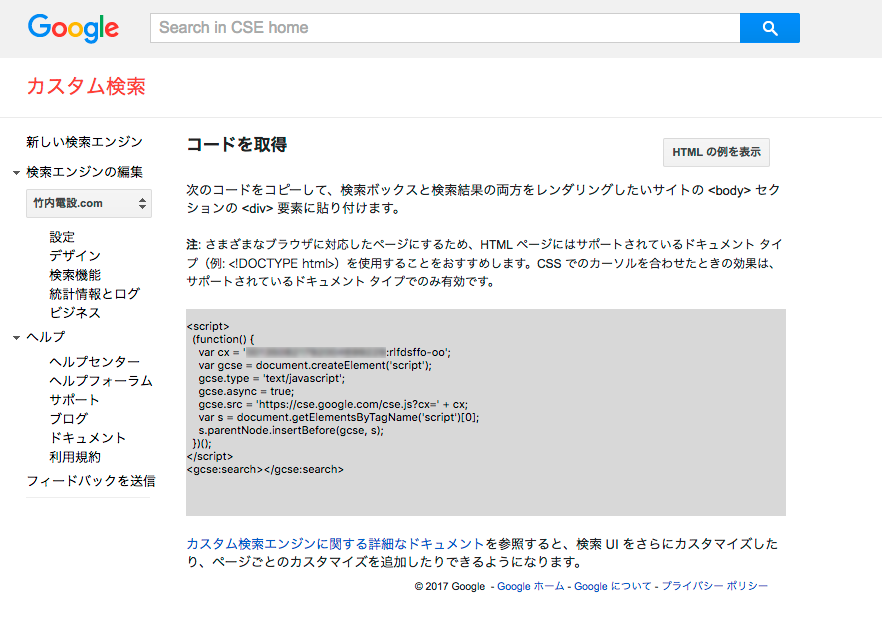Viewport: 882px width, 624px height.
Task: Go to デザイン in the sidebar
Action: point(75,256)
